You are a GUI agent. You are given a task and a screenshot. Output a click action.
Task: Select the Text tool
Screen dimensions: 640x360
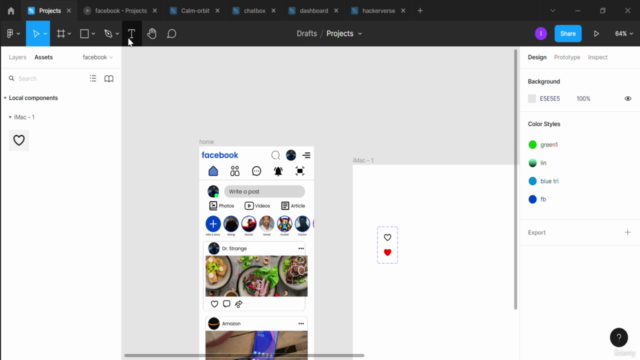(x=131, y=33)
